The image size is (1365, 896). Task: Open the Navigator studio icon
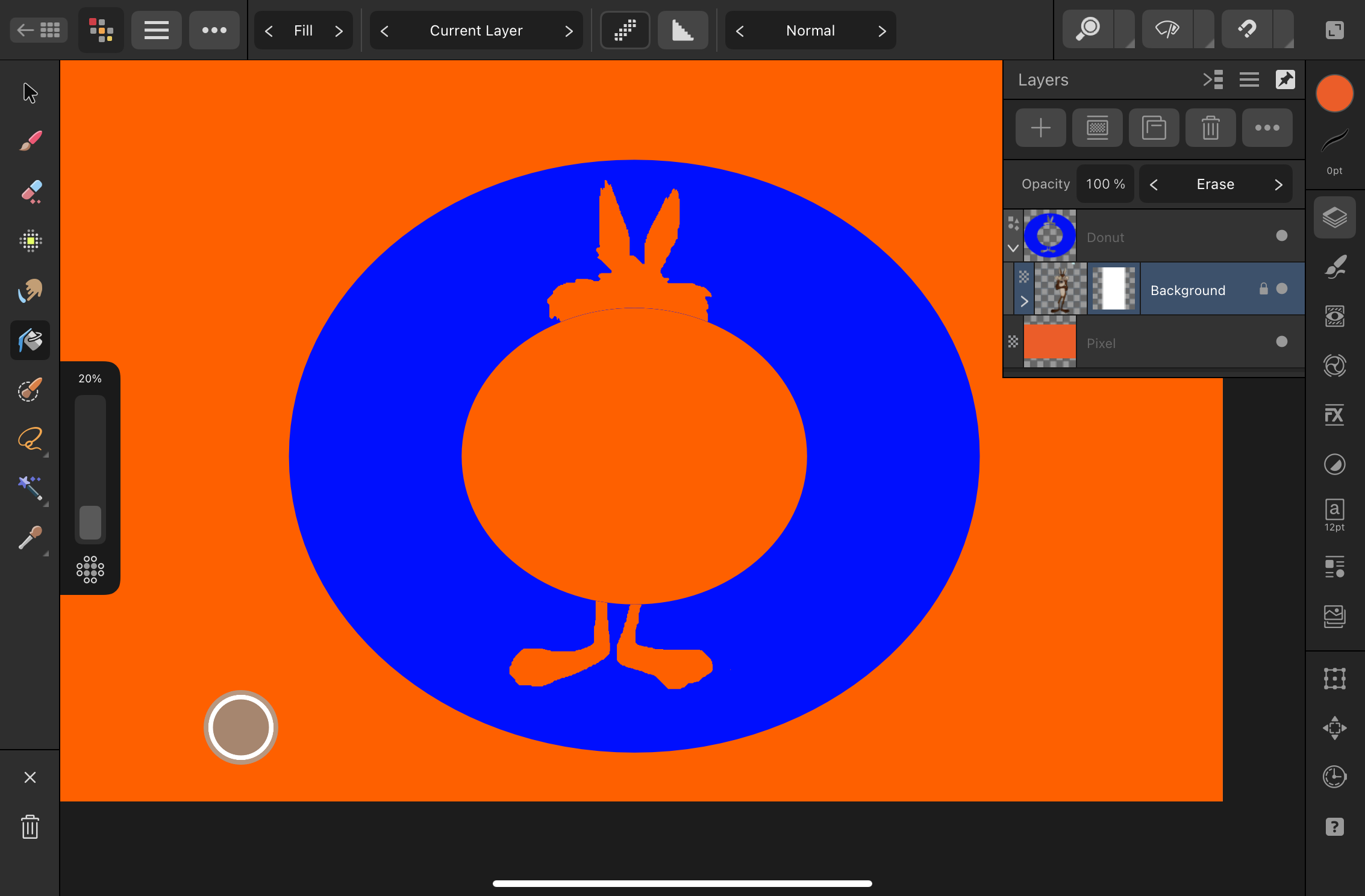tap(1335, 728)
